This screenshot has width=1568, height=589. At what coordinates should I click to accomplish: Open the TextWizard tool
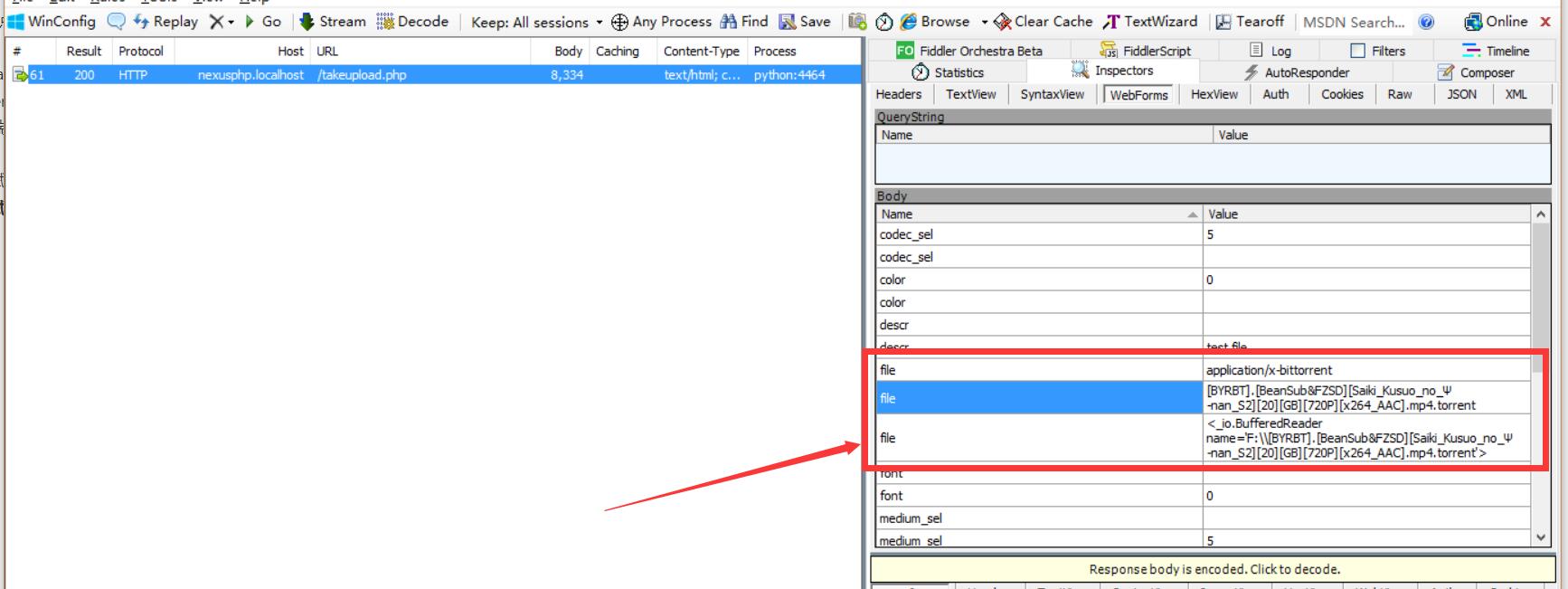coord(1150,22)
